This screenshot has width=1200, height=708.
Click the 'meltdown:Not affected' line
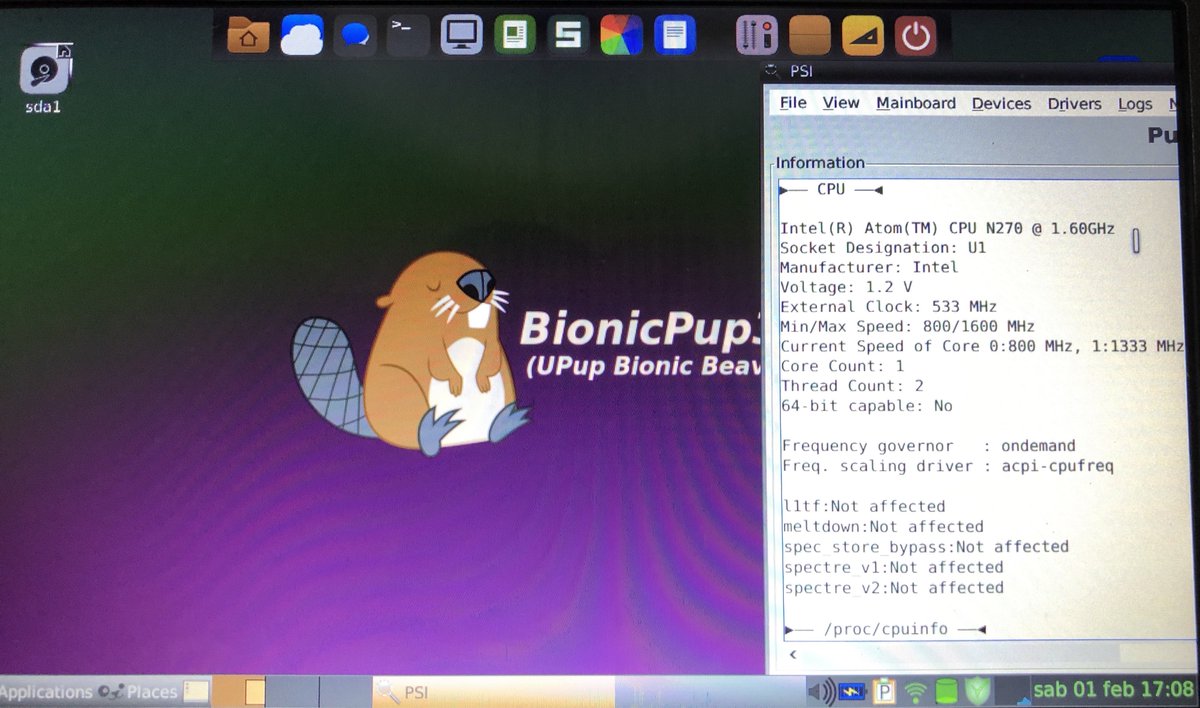click(883, 526)
